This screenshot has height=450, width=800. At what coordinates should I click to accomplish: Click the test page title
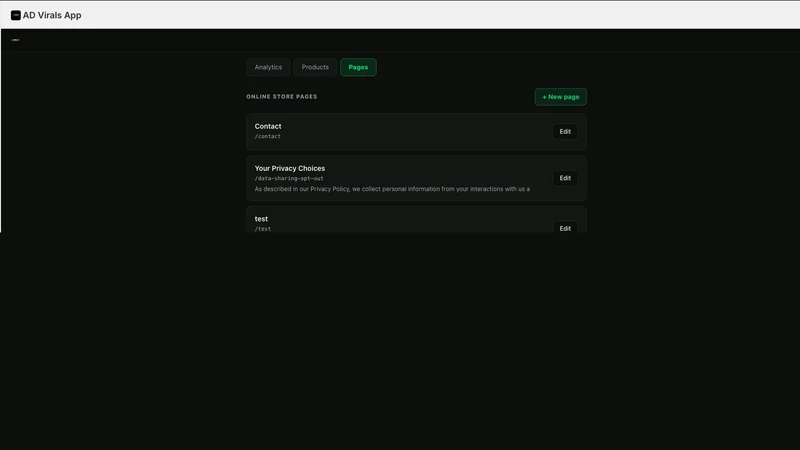pos(261,219)
